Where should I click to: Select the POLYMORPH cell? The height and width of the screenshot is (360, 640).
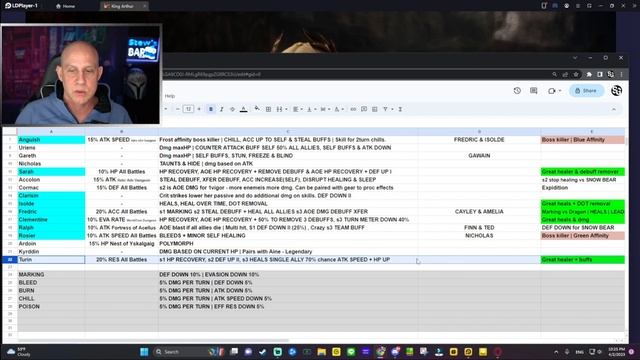tap(288, 243)
